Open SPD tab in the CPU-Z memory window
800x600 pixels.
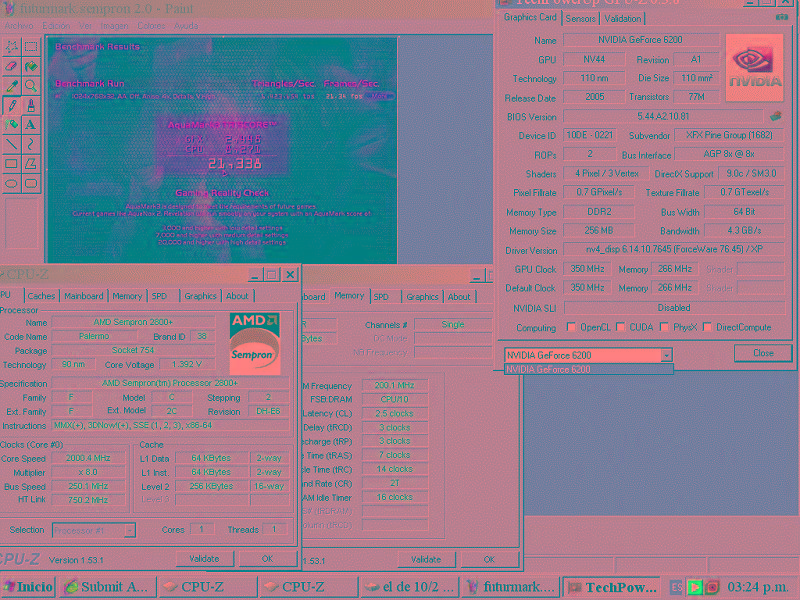[381, 296]
